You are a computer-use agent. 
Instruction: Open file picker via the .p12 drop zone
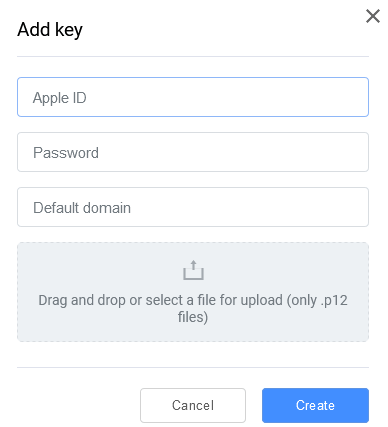coord(193,292)
